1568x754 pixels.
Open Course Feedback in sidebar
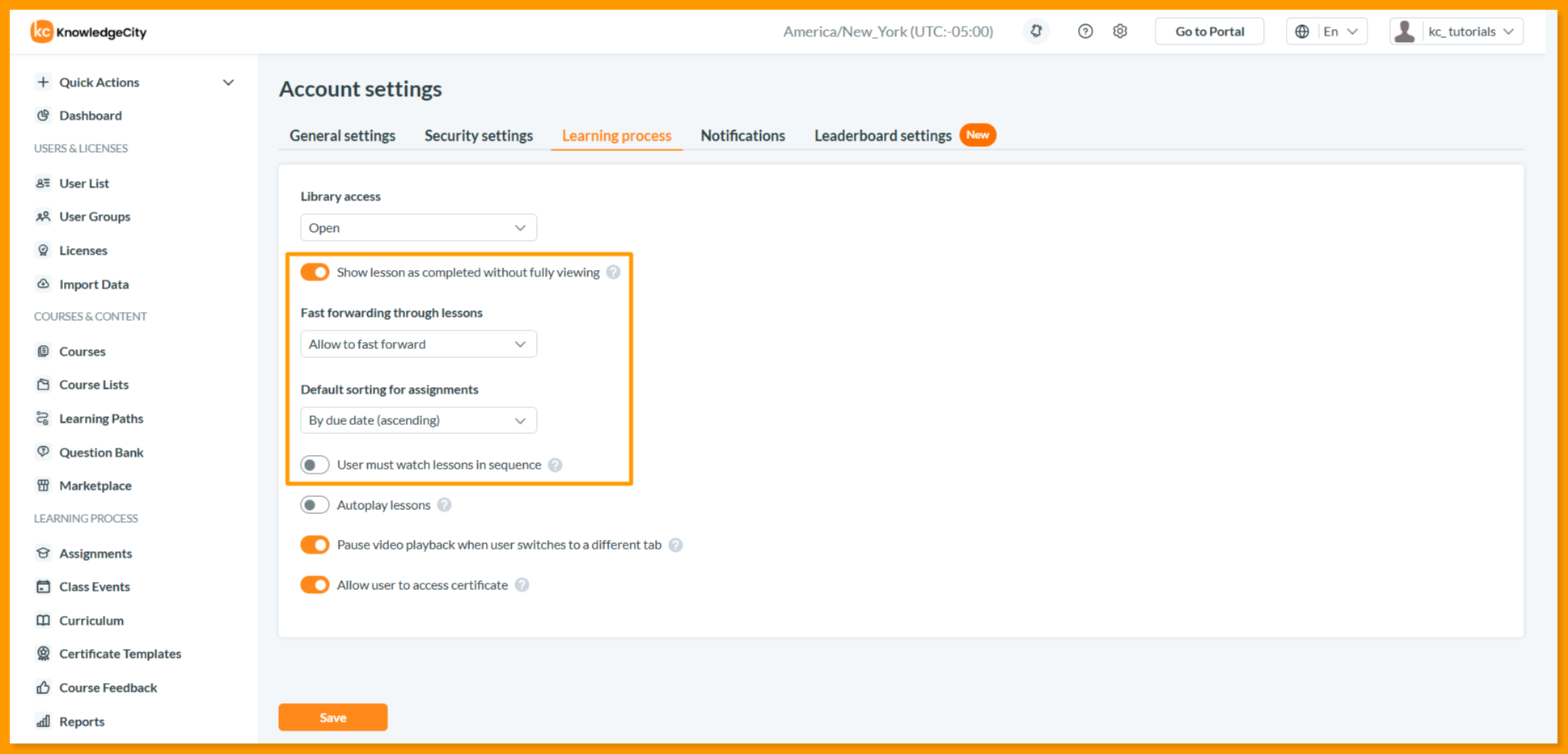click(108, 688)
